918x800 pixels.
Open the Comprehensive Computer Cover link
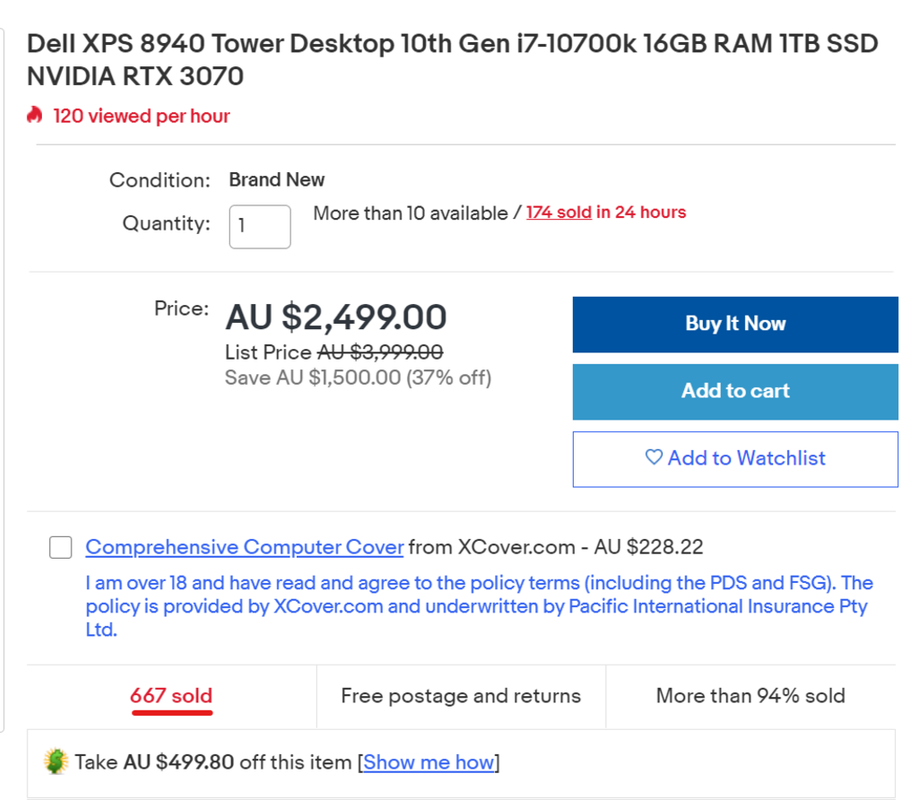[244, 547]
